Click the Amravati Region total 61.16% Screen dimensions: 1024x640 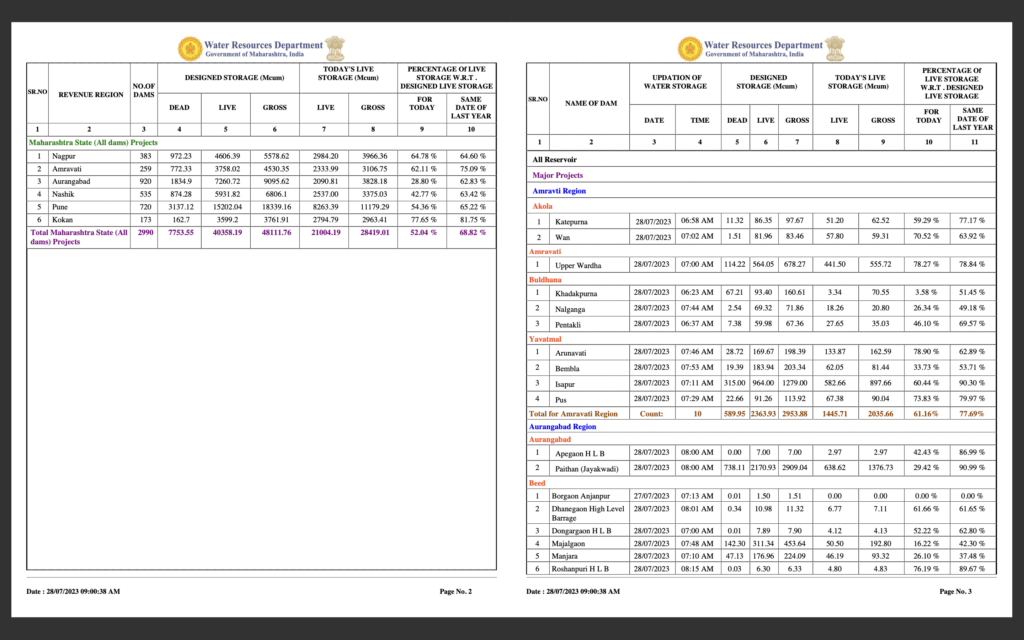pyautogui.click(x=925, y=414)
